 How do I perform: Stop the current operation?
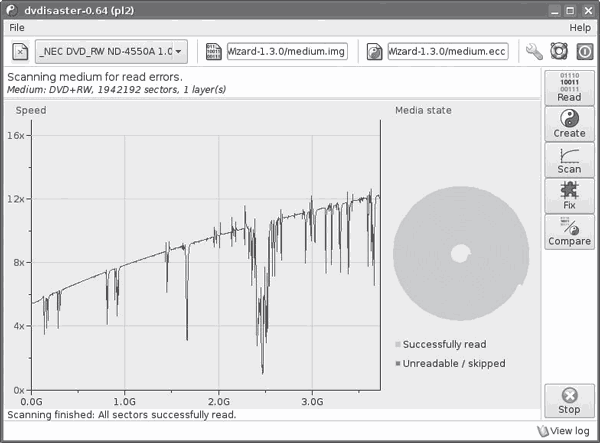click(x=569, y=400)
